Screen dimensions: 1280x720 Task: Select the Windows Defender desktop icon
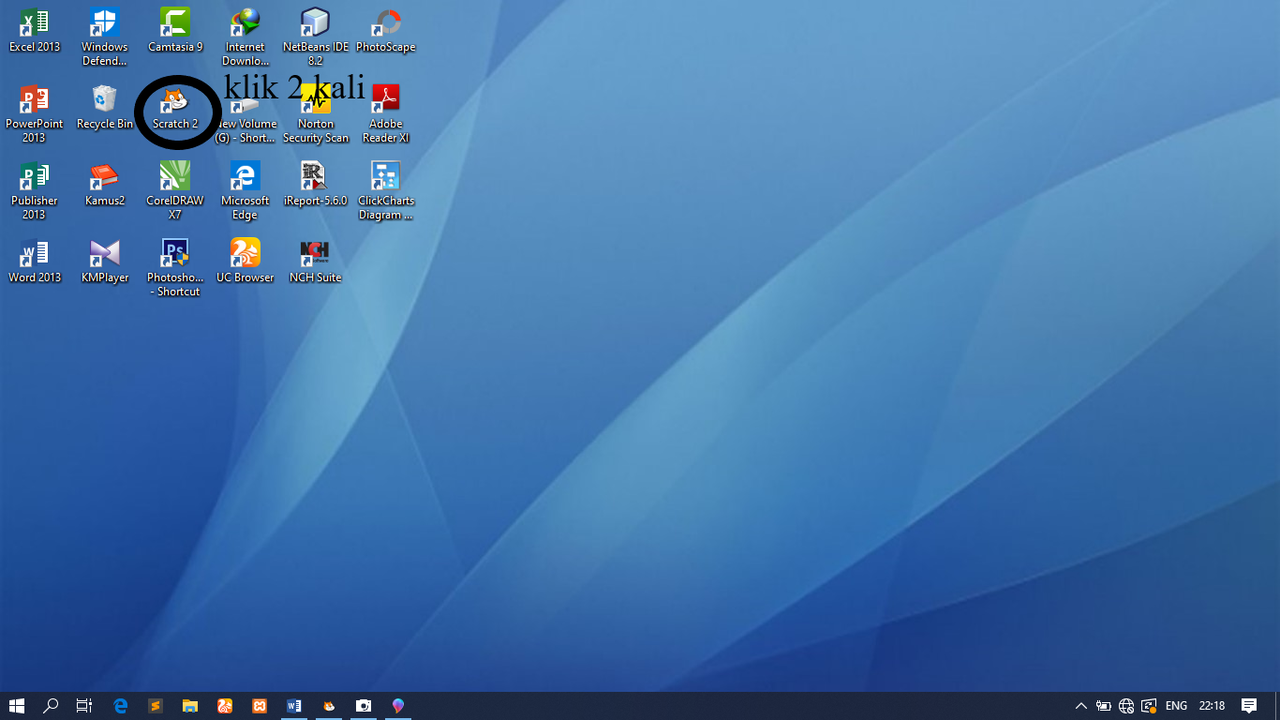[105, 38]
